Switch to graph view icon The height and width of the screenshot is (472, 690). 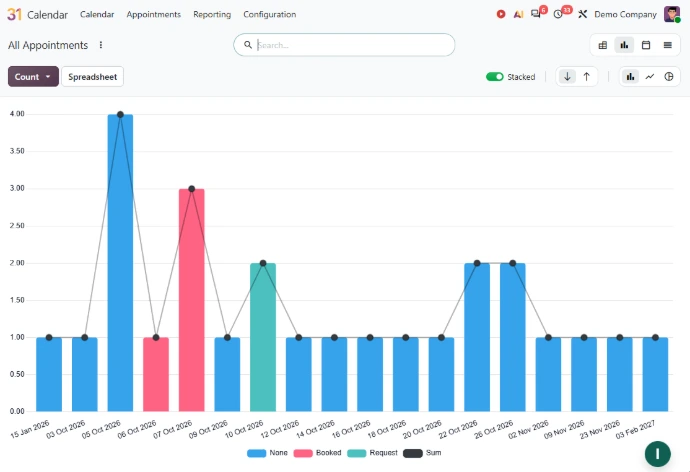coord(624,45)
